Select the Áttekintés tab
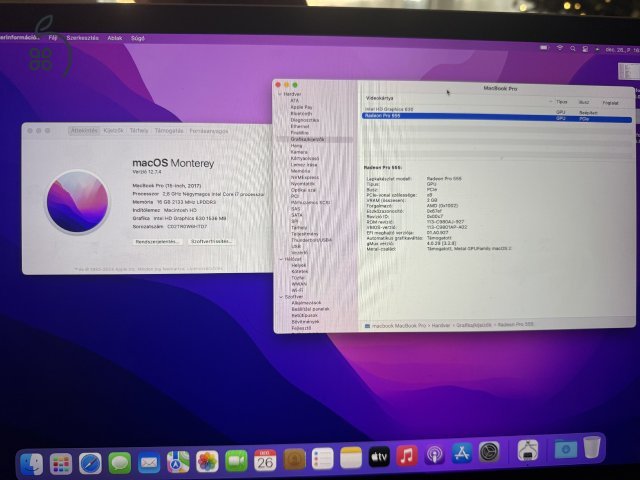The height and width of the screenshot is (480, 640). tap(84, 131)
